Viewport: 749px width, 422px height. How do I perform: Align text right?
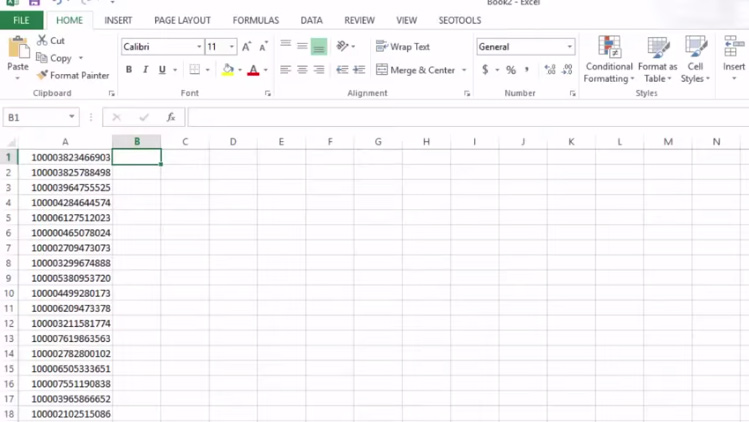coord(319,70)
